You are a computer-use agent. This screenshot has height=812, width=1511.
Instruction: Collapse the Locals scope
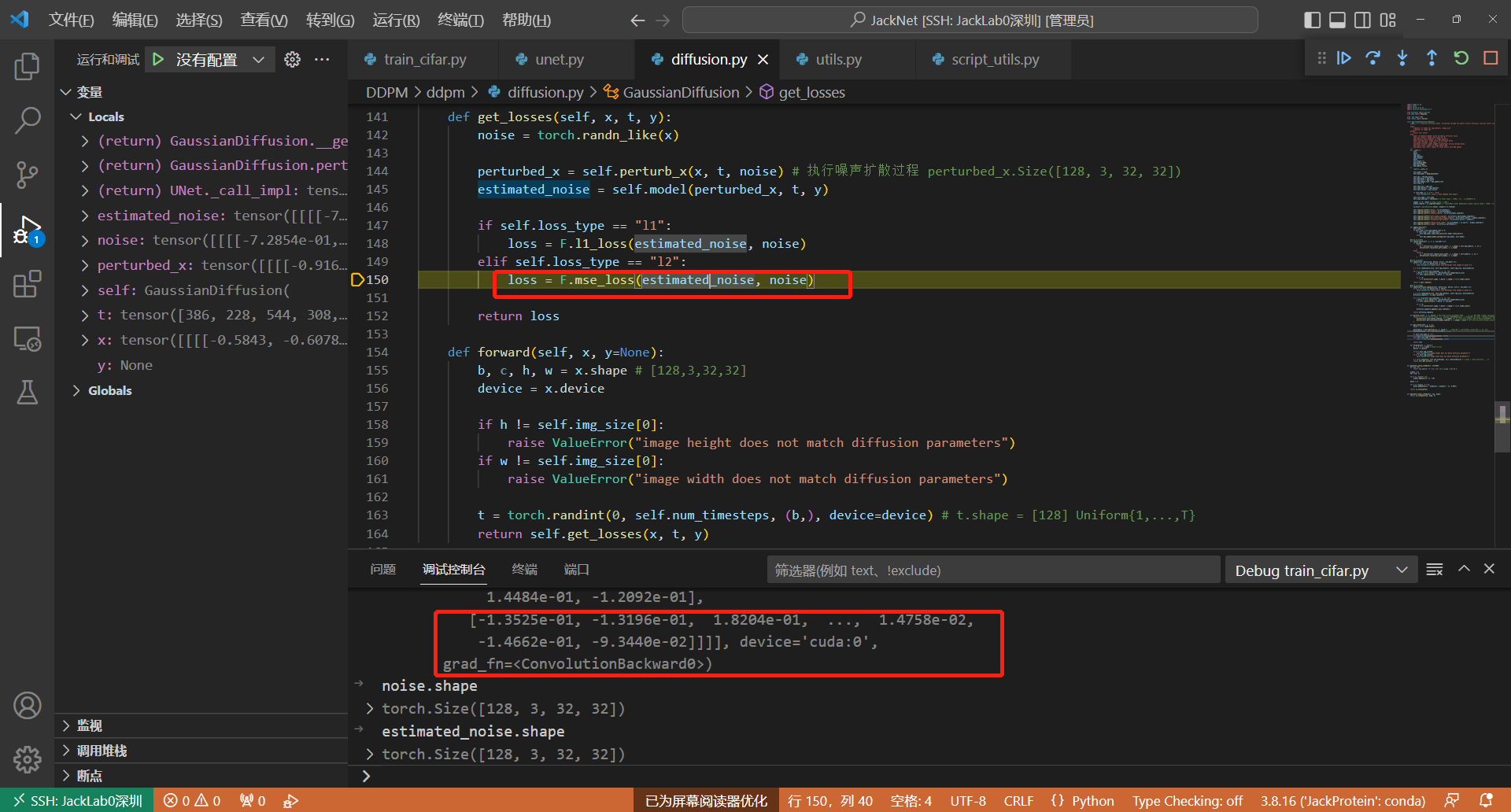76,116
